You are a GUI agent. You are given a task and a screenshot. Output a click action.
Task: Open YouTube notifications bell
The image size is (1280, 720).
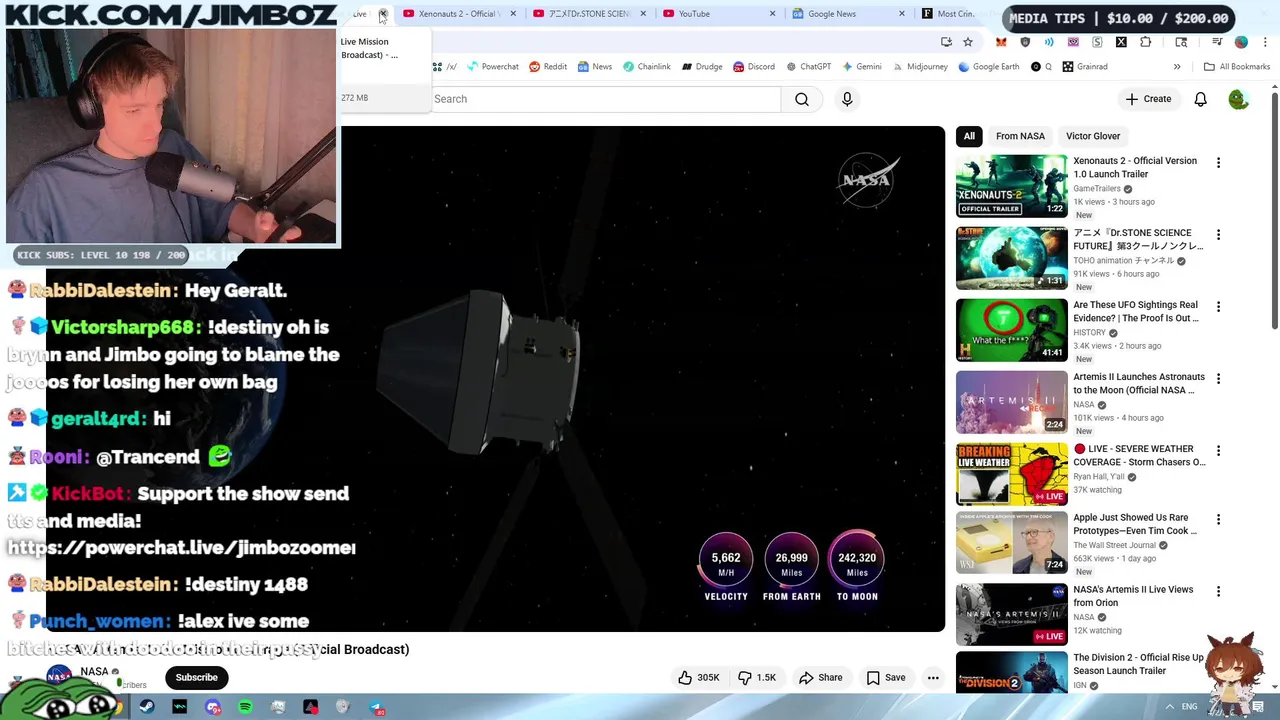tap(1200, 99)
